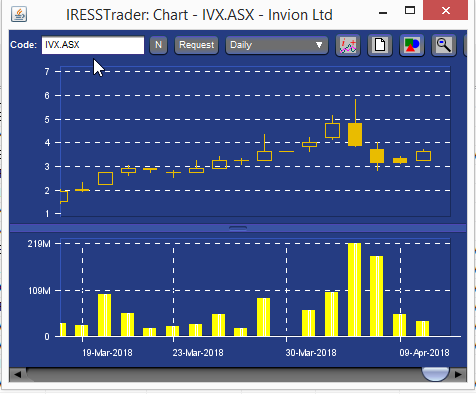The width and height of the screenshot is (476, 394).
Task: Click the blank page new chart icon
Action: pos(380,45)
